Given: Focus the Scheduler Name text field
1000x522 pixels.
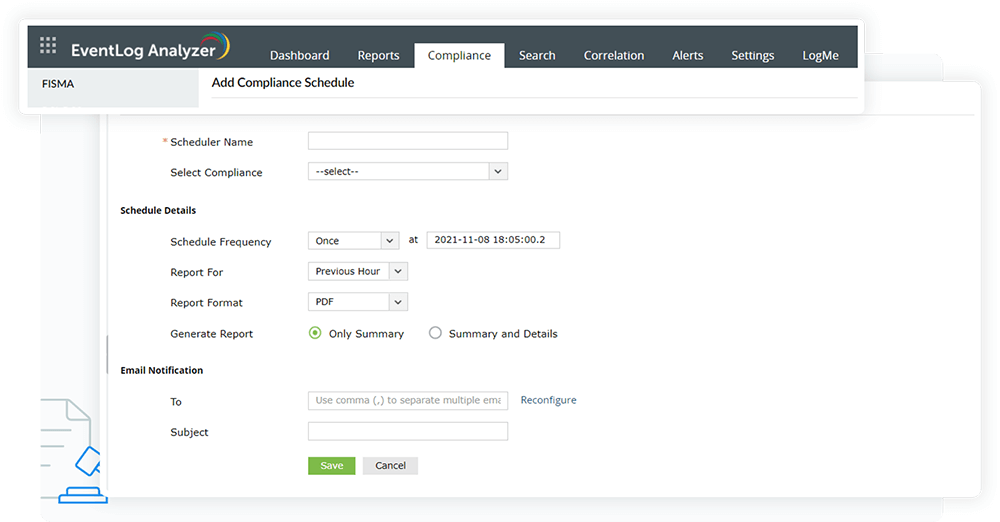Looking at the screenshot, I should (408, 141).
